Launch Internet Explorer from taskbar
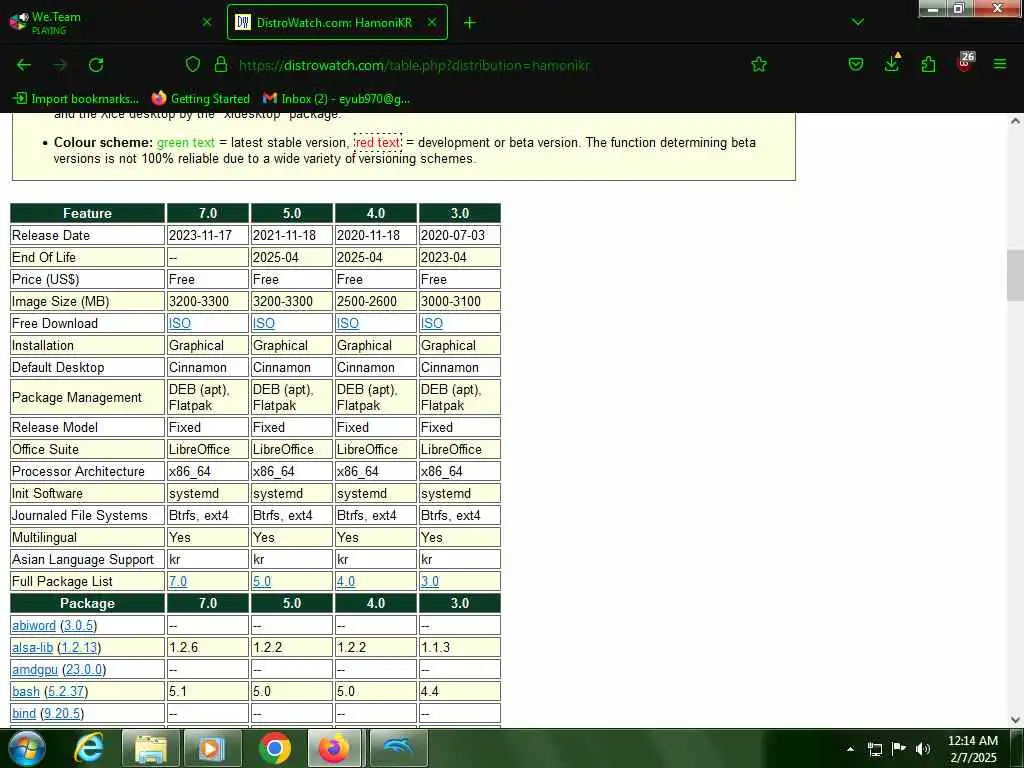The image size is (1024, 768). pos(89,748)
